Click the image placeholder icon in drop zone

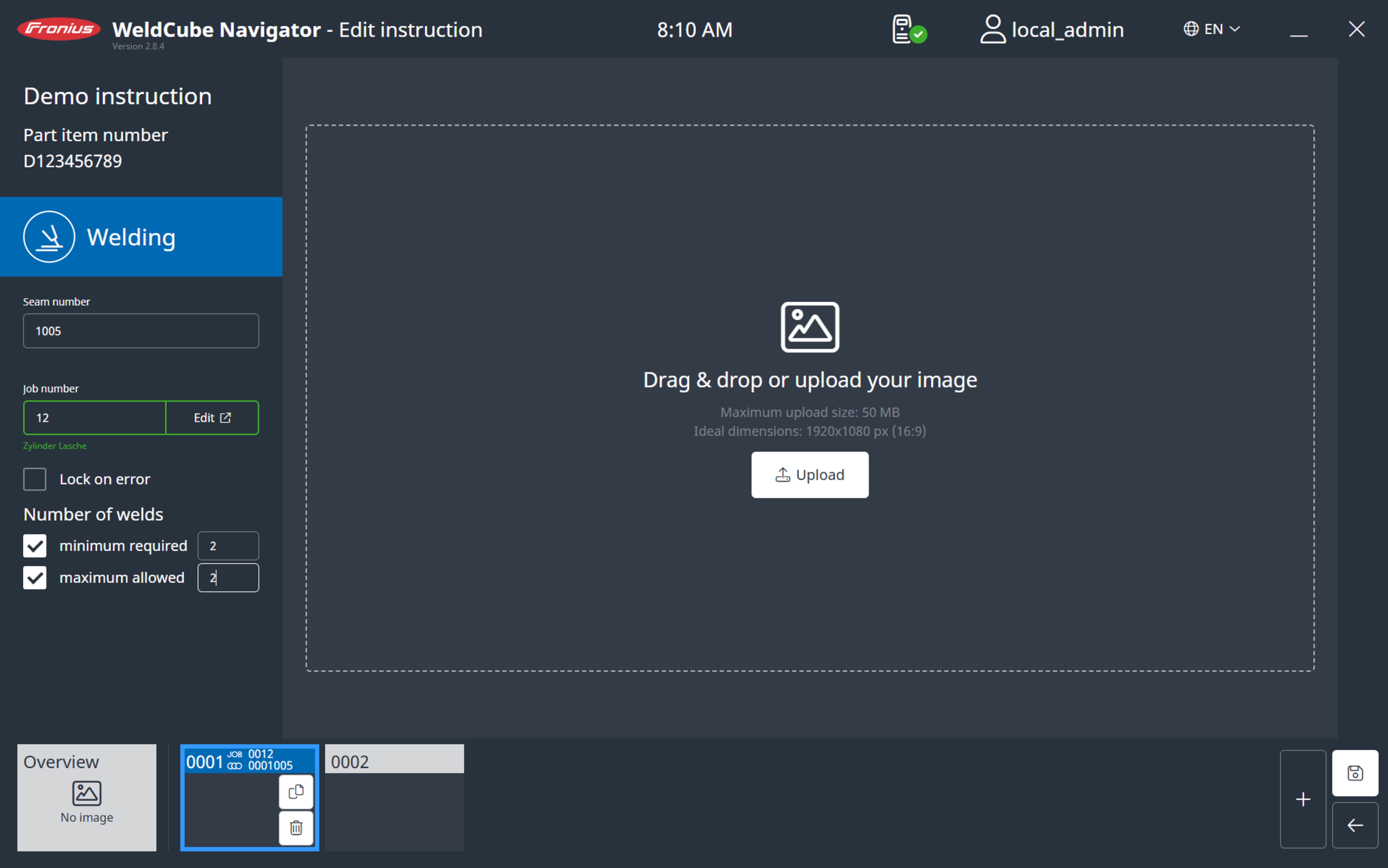coord(809,327)
